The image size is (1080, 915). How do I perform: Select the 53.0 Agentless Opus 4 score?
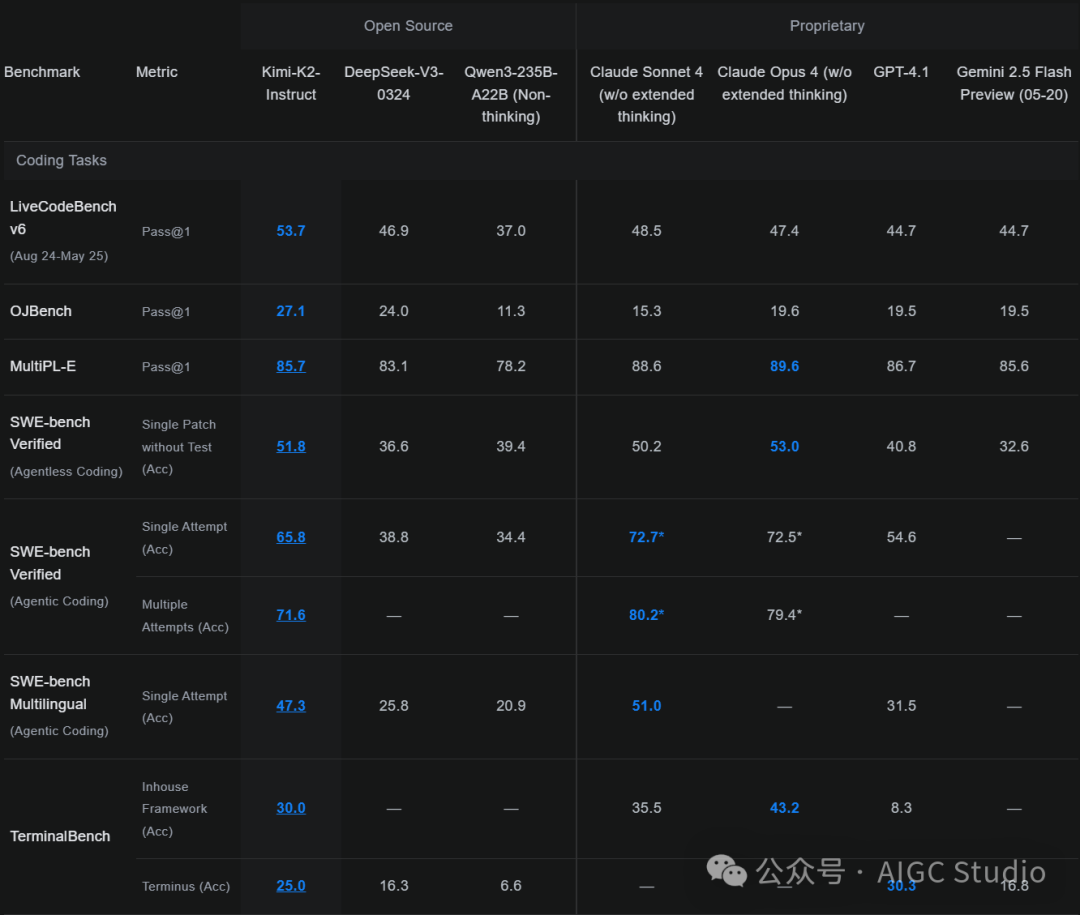[785, 446]
